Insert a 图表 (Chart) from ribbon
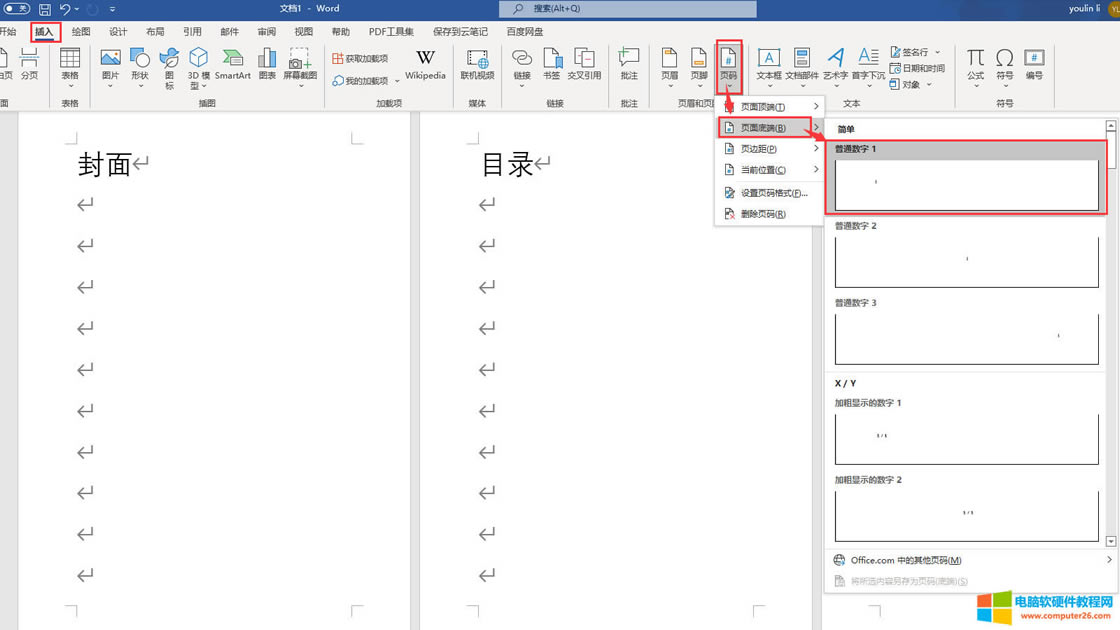 click(267, 64)
